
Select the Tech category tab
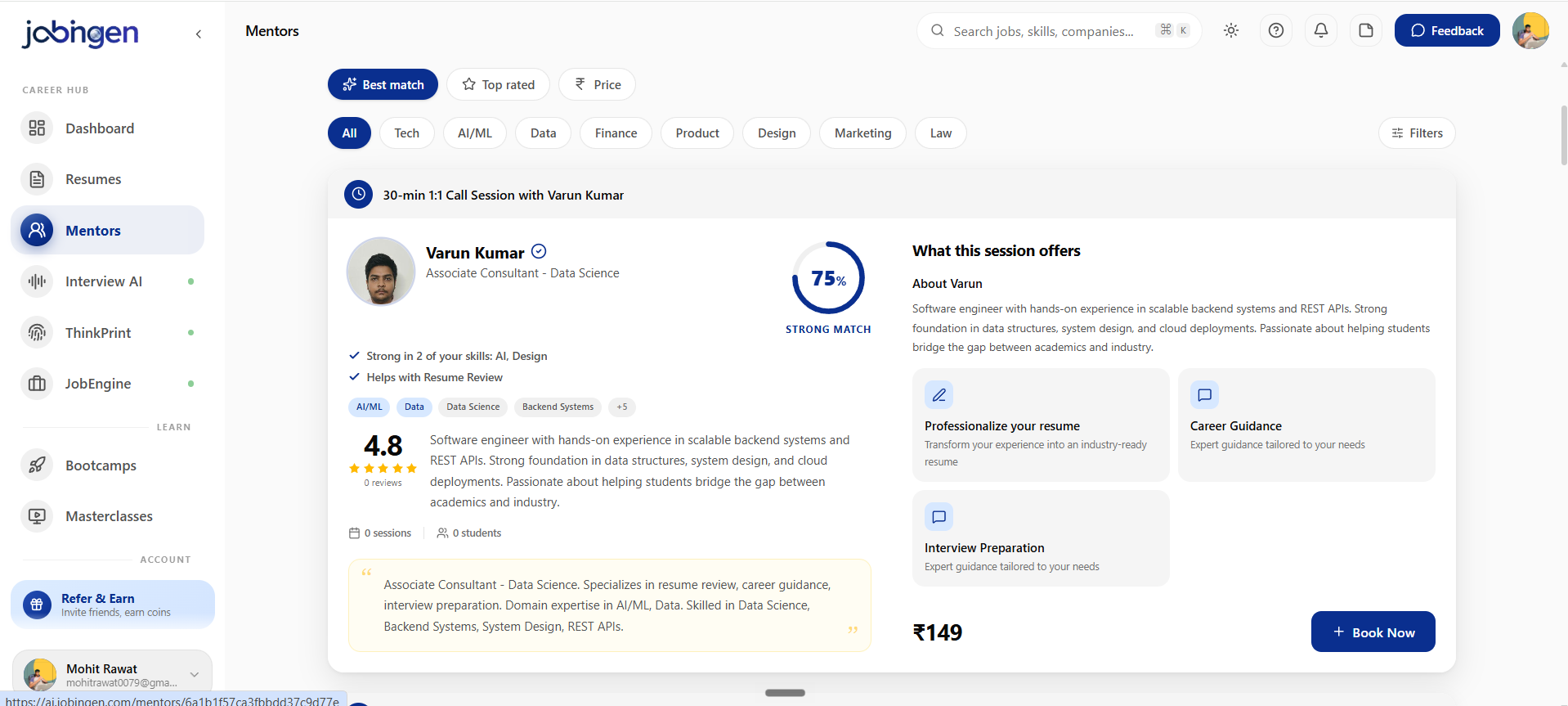[406, 133]
